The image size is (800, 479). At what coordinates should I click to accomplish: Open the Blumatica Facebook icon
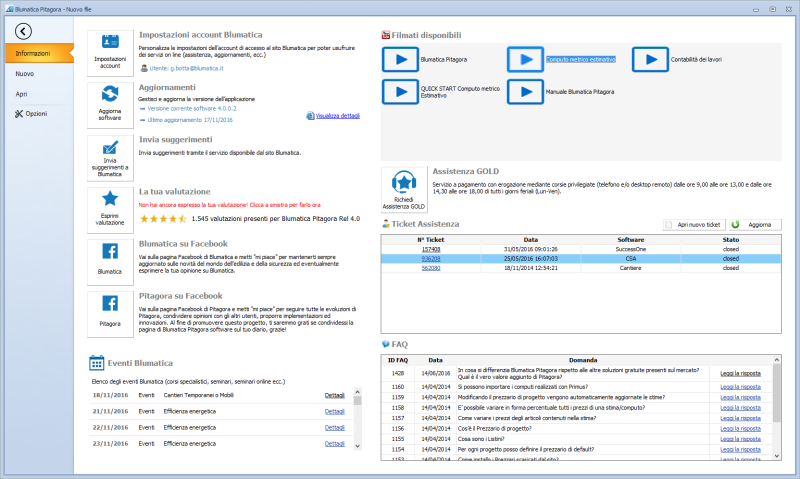pos(110,262)
